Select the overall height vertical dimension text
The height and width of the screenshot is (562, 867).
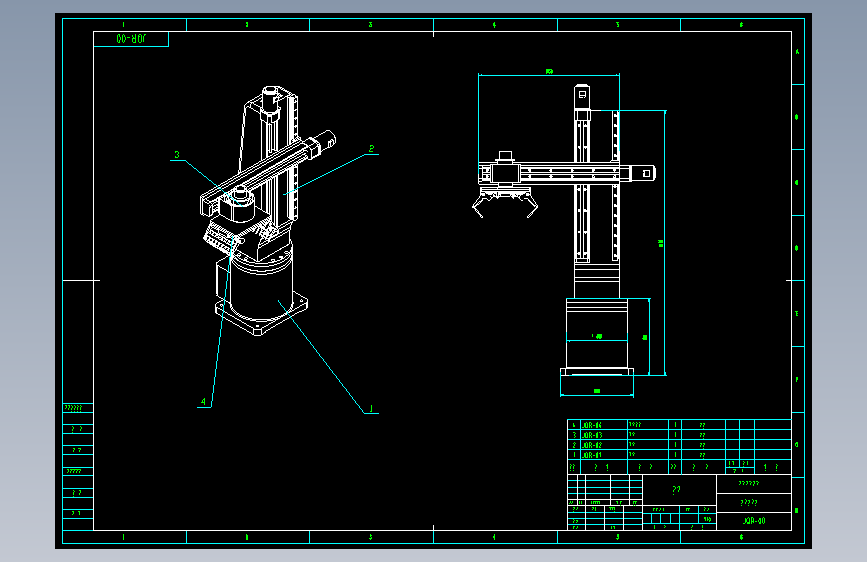[661, 243]
